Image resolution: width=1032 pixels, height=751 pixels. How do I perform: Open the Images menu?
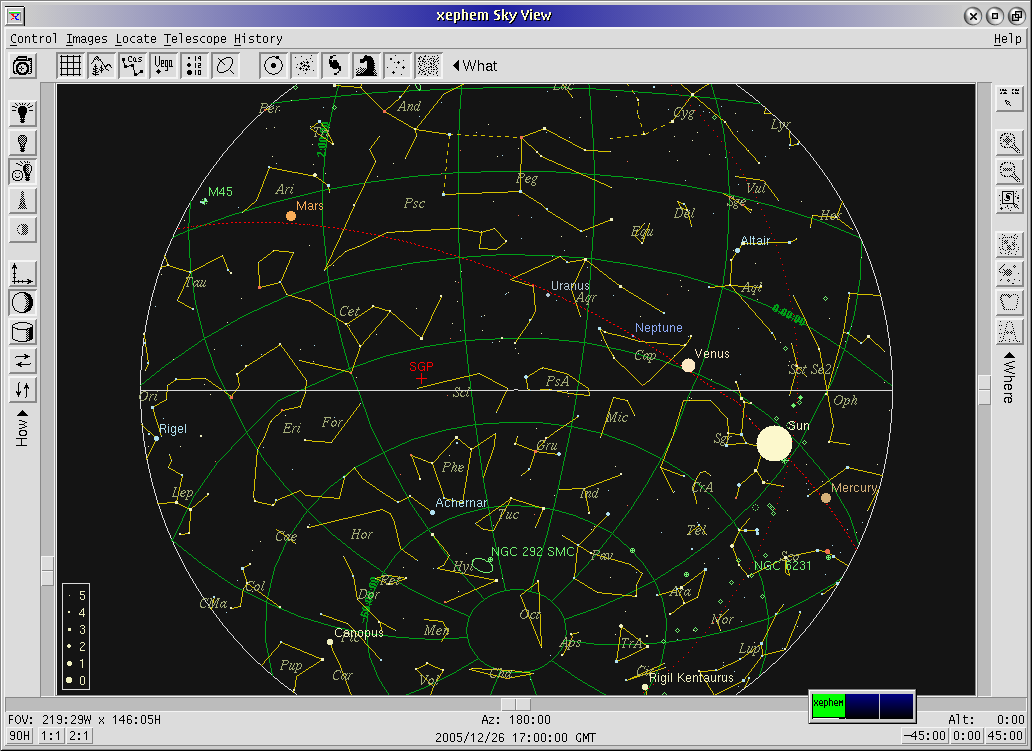(86, 39)
